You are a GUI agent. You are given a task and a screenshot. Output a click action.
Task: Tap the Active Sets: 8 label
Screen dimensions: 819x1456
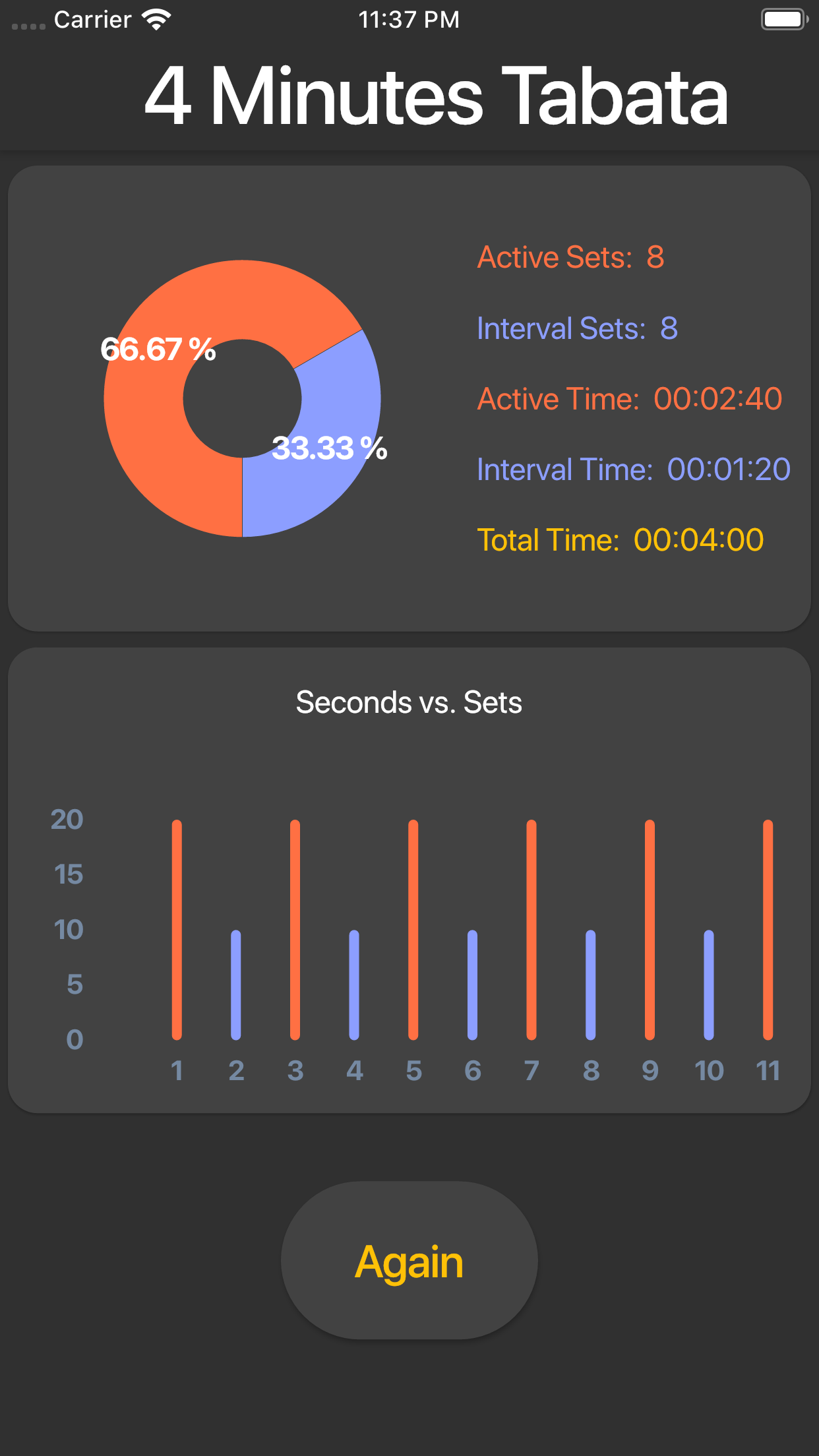[x=570, y=257]
